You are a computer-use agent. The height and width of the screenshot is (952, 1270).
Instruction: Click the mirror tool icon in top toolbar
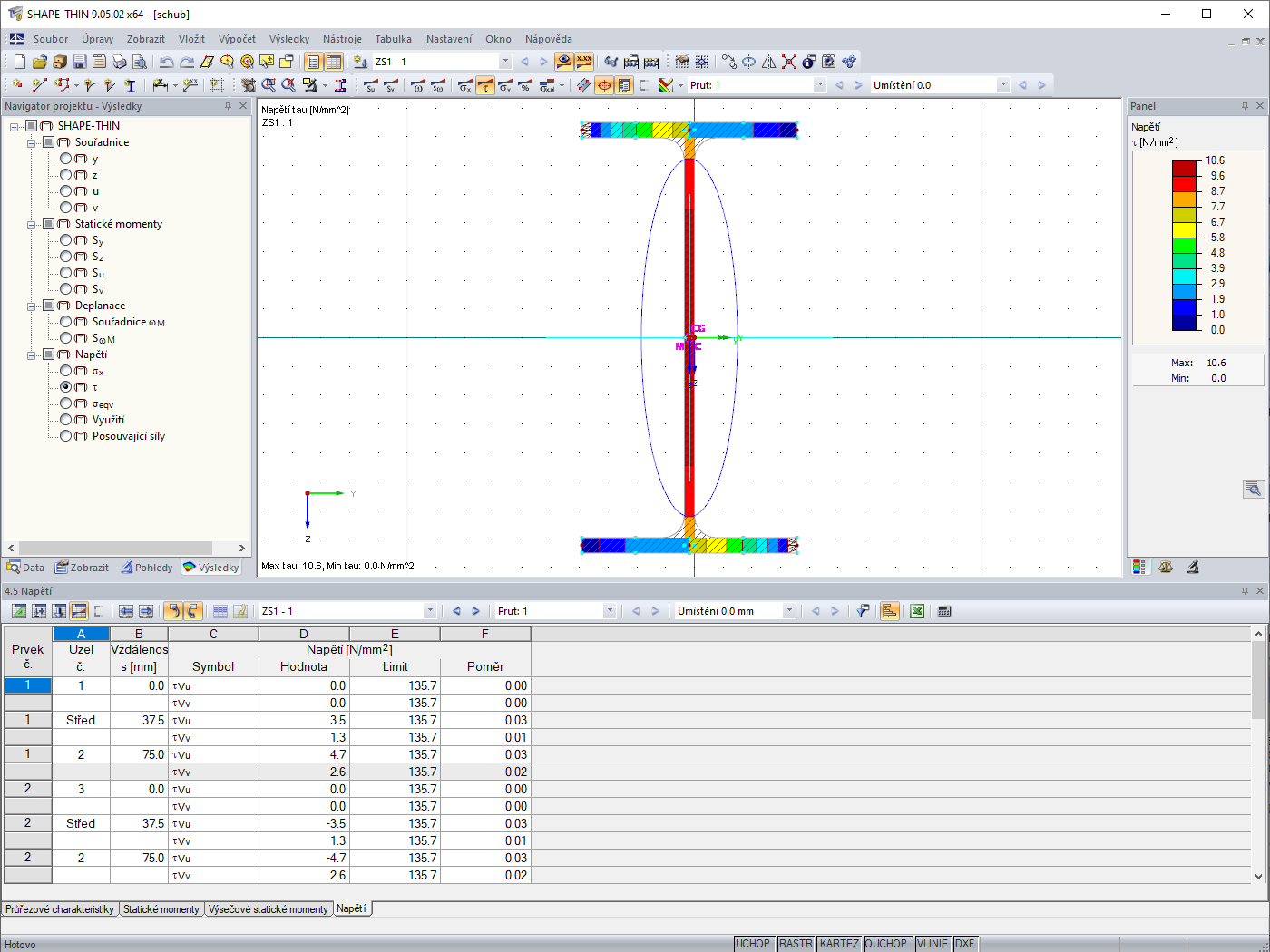coord(769,62)
